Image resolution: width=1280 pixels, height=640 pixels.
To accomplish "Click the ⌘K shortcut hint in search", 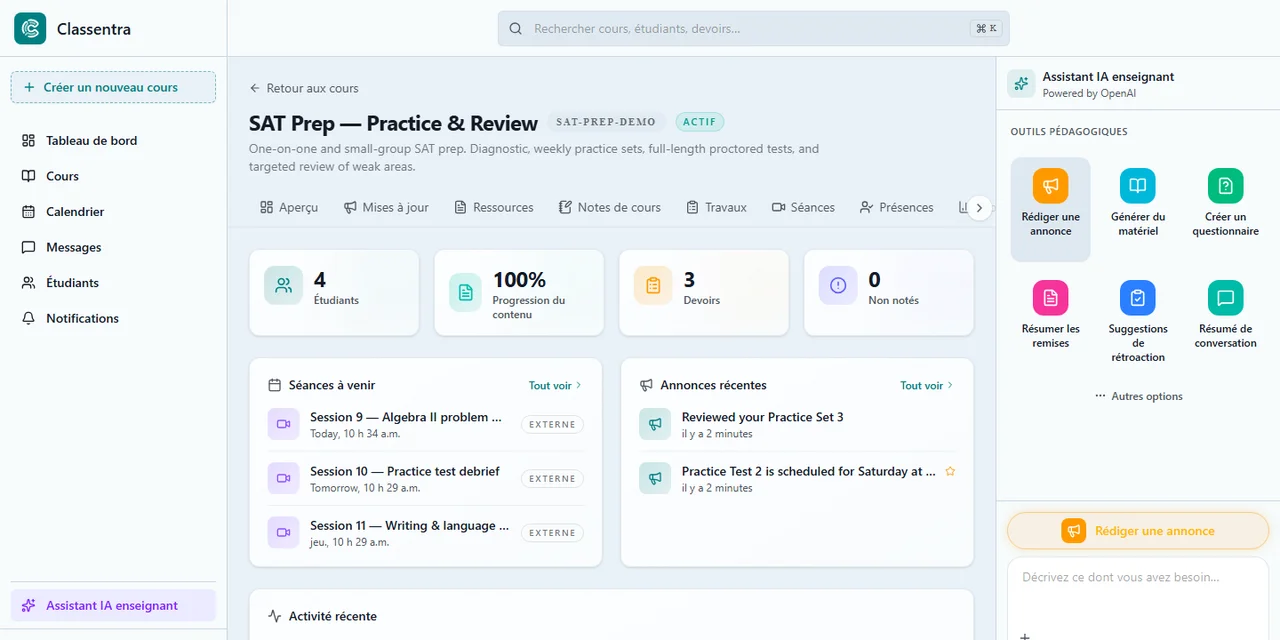I will point(986,29).
